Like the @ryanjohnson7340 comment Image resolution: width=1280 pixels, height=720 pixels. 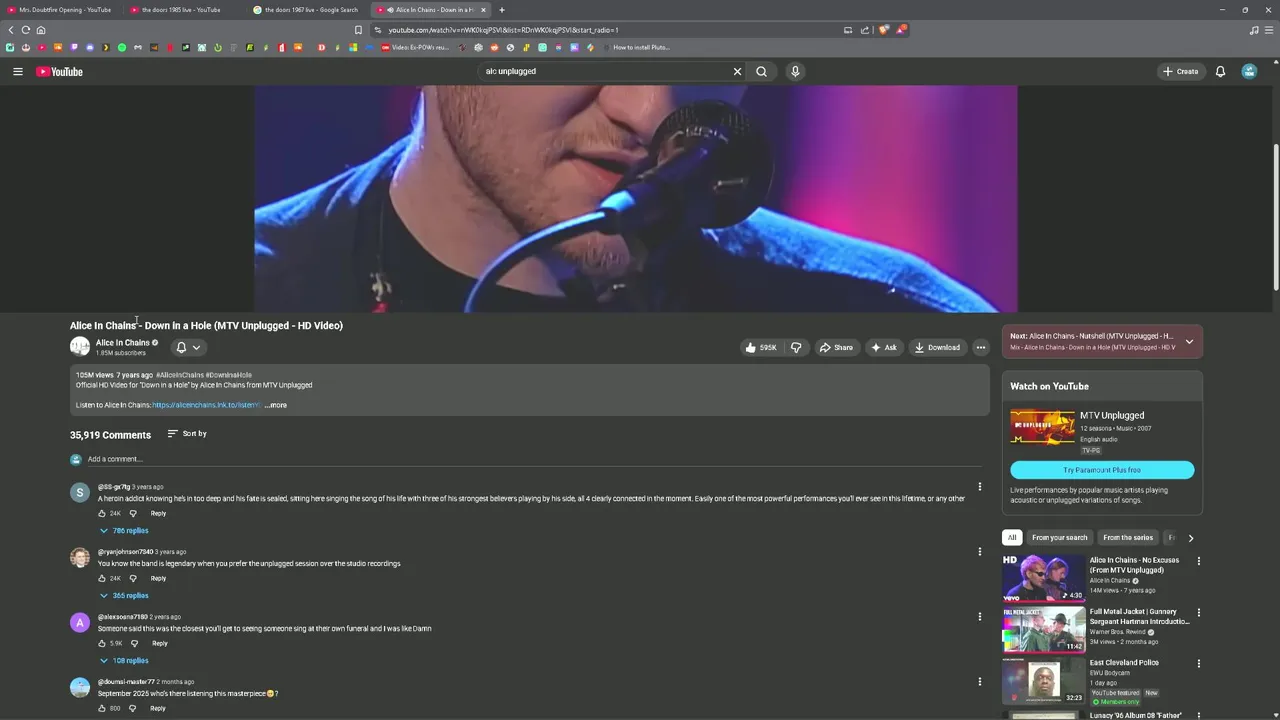pyautogui.click(x=102, y=578)
